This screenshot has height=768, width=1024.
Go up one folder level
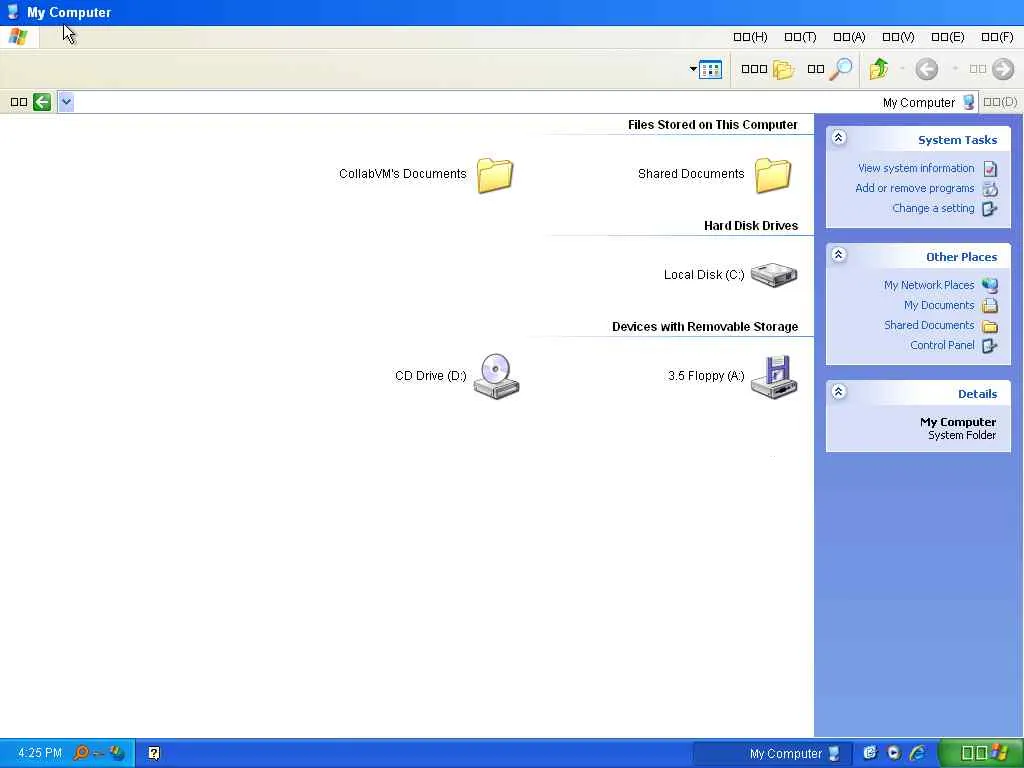tap(879, 69)
